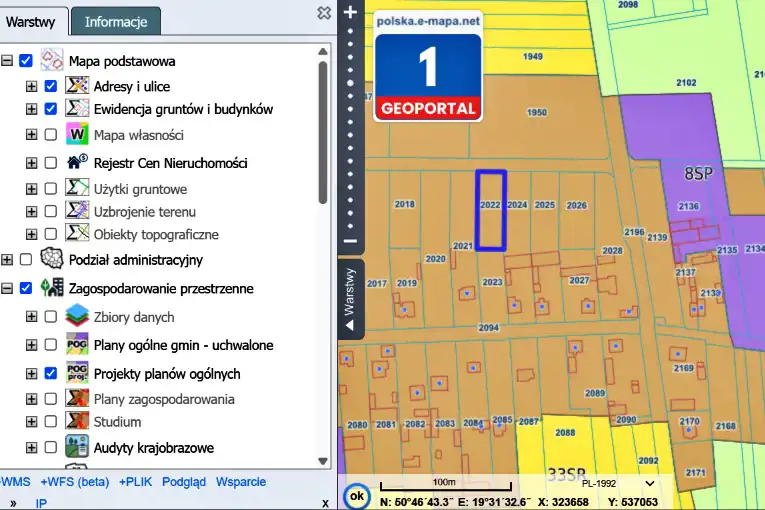
Task: Click the Plany zagospodarowania icon
Action: tap(77, 399)
